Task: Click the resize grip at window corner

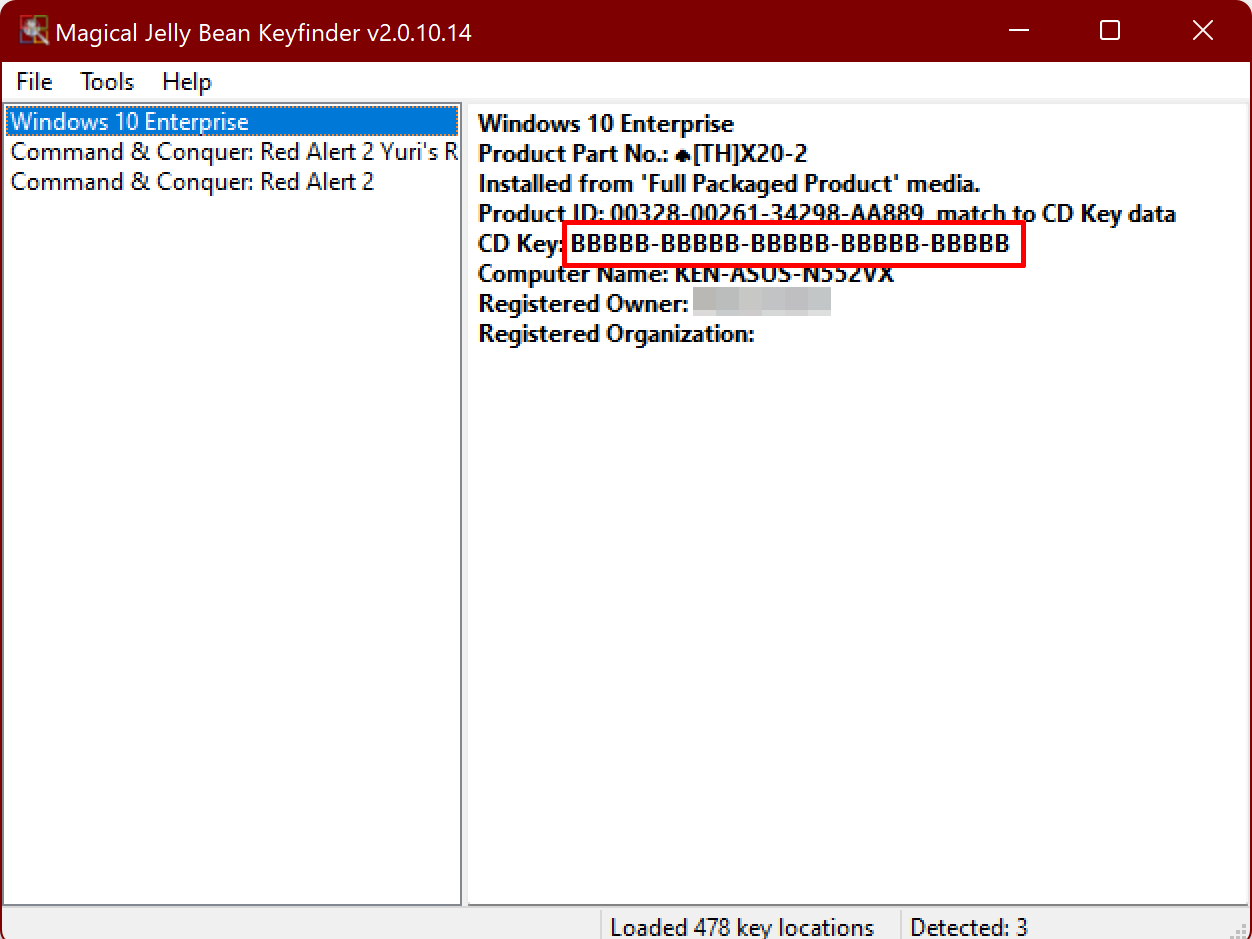Action: [x=1240, y=928]
